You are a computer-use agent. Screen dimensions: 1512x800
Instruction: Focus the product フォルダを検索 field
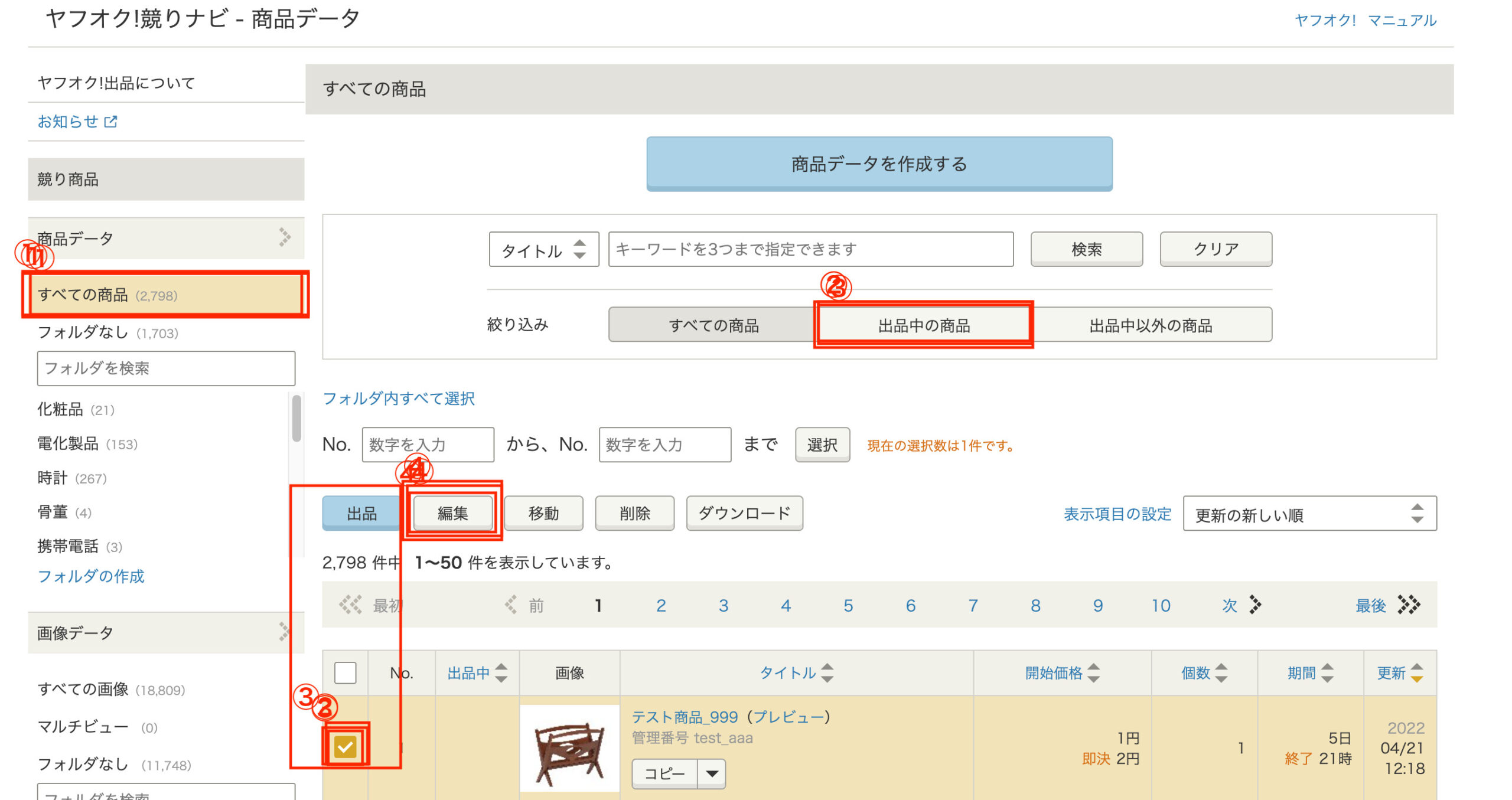click(x=166, y=368)
